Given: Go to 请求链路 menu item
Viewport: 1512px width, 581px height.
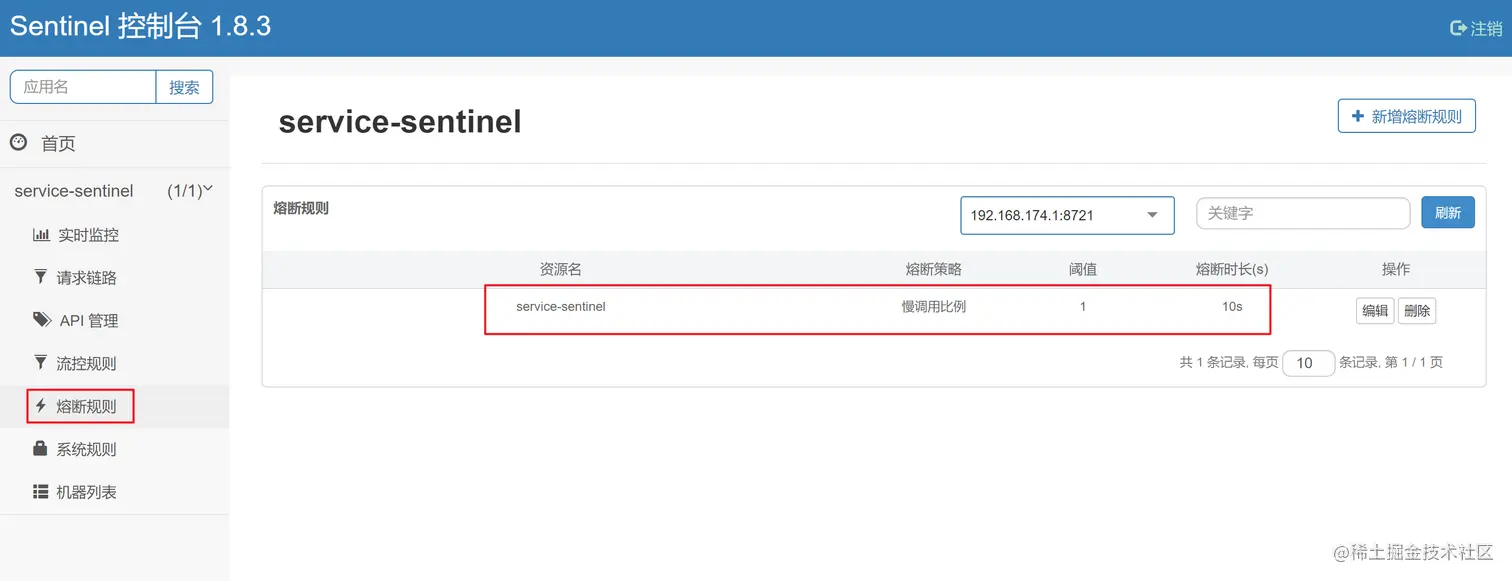Looking at the screenshot, I should 87,278.
